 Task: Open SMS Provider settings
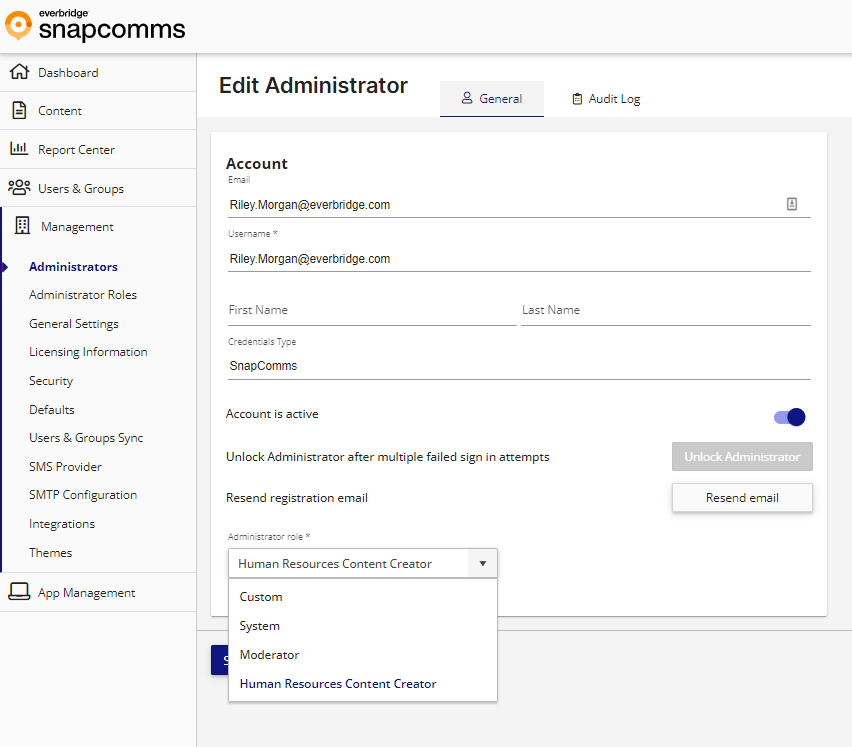tap(65, 467)
